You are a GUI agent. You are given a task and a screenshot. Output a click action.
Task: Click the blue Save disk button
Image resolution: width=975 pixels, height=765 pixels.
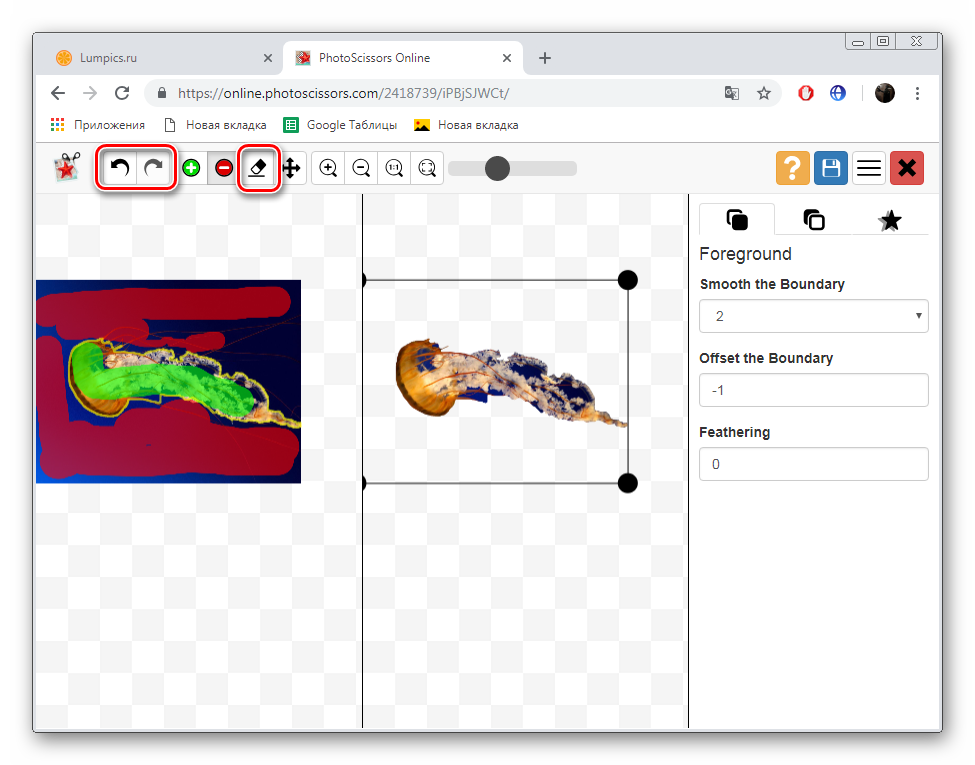pyautogui.click(x=830, y=168)
